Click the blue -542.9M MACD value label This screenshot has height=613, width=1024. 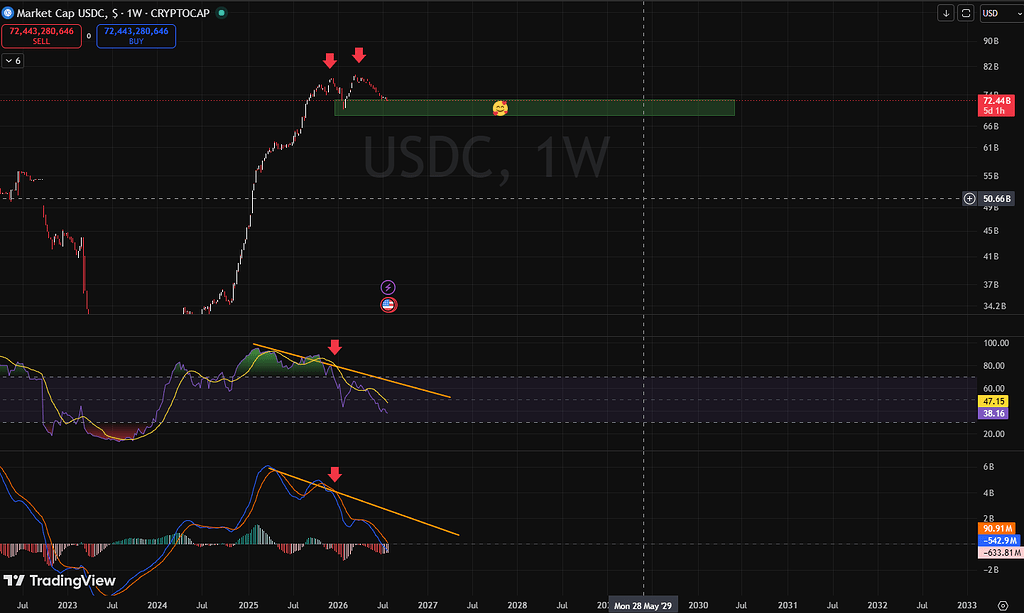pyautogui.click(x=999, y=540)
